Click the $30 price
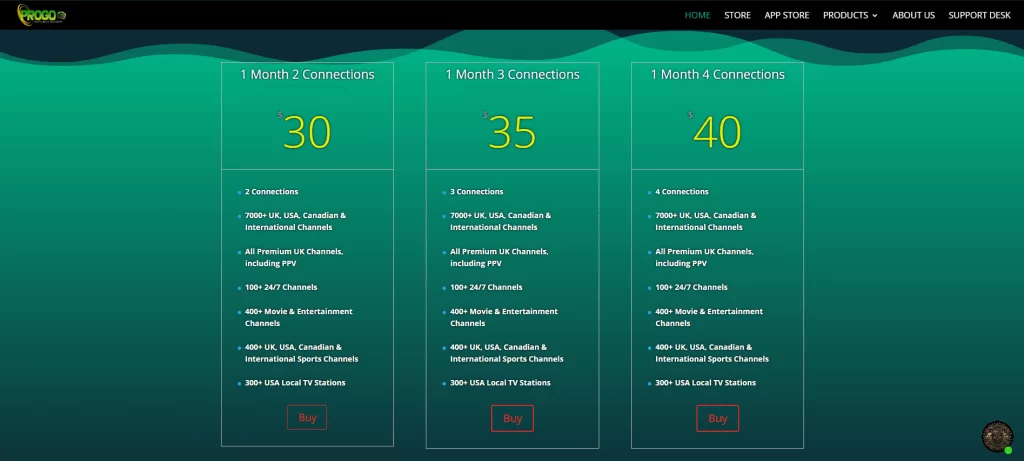 tap(305, 131)
